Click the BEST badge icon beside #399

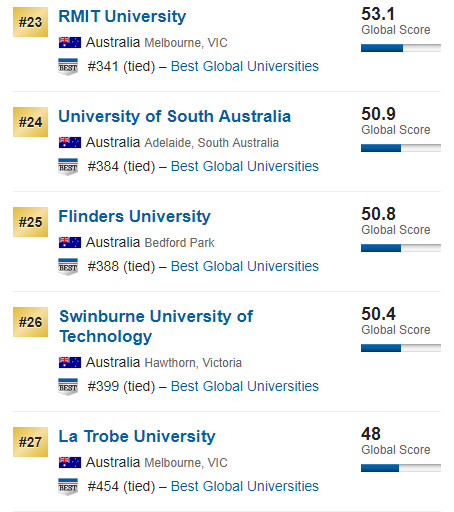(68, 387)
